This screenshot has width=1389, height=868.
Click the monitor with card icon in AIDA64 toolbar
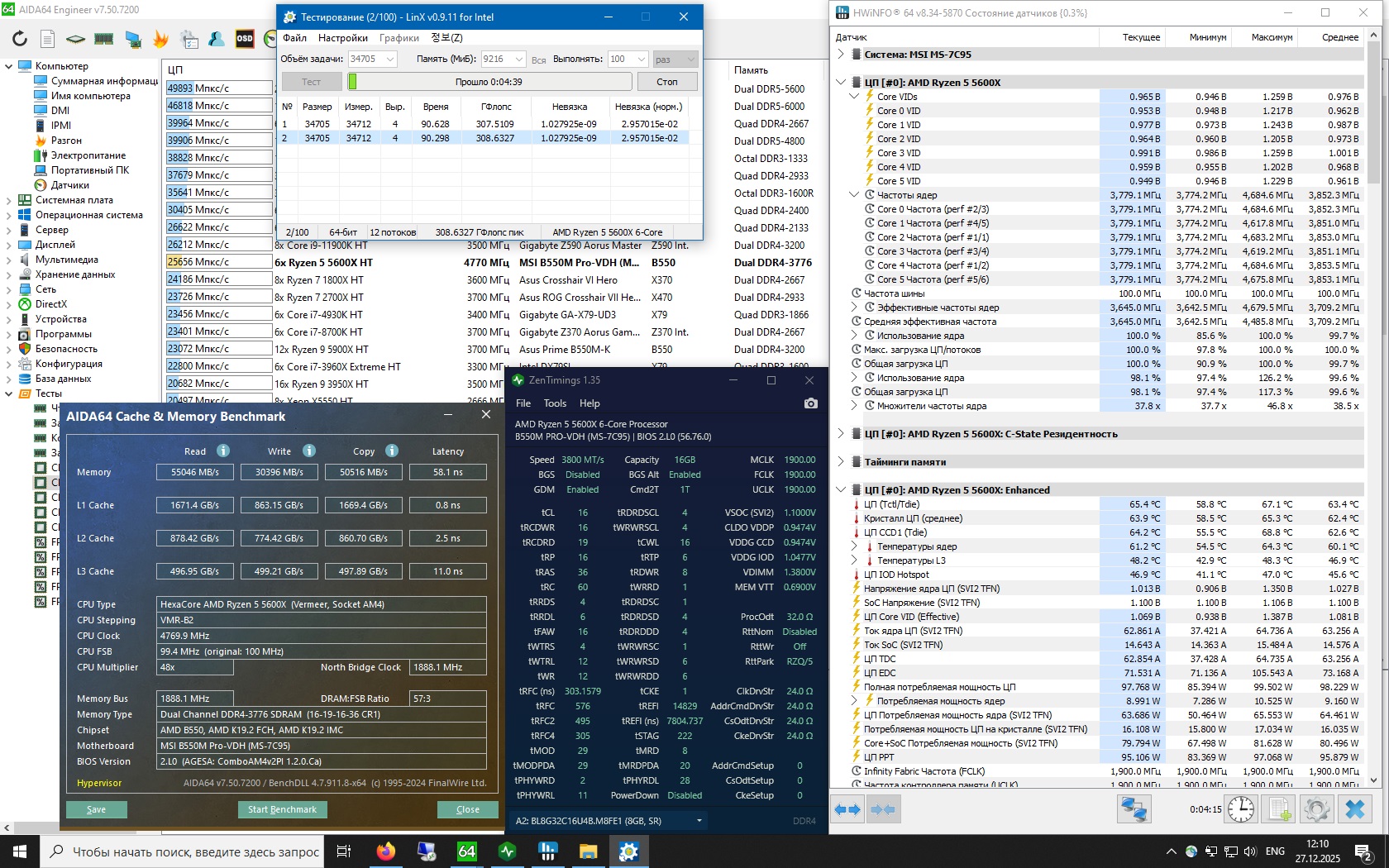click(132, 38)
